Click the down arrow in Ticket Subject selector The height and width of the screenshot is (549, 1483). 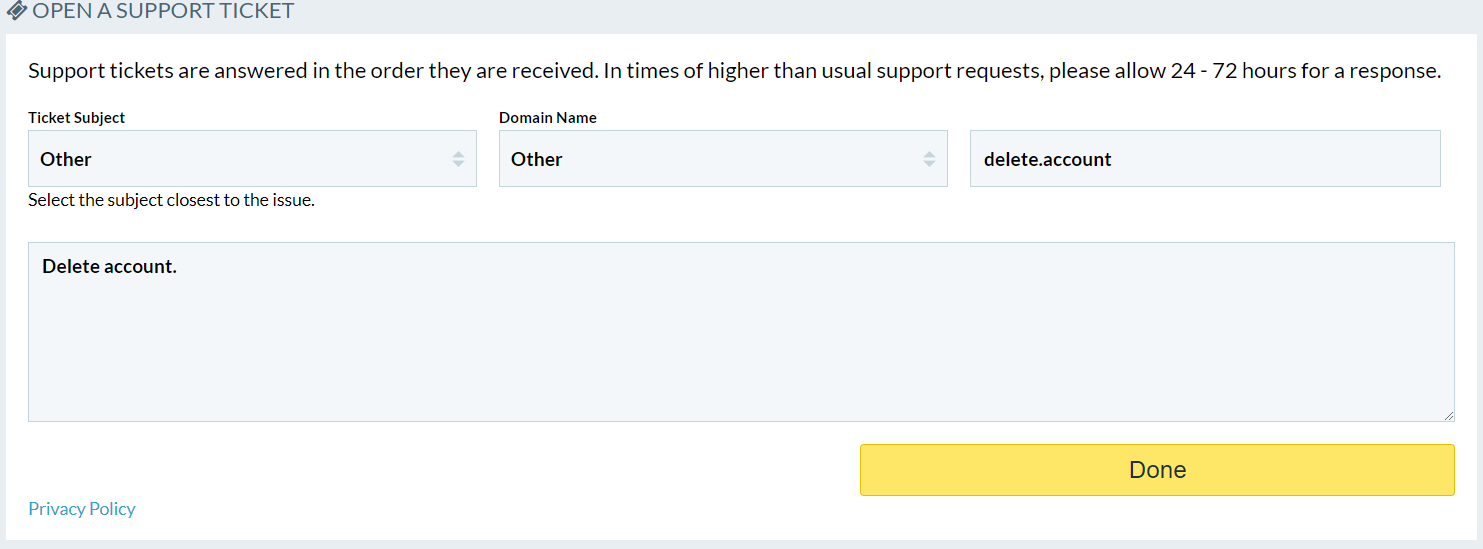[458, 164]
